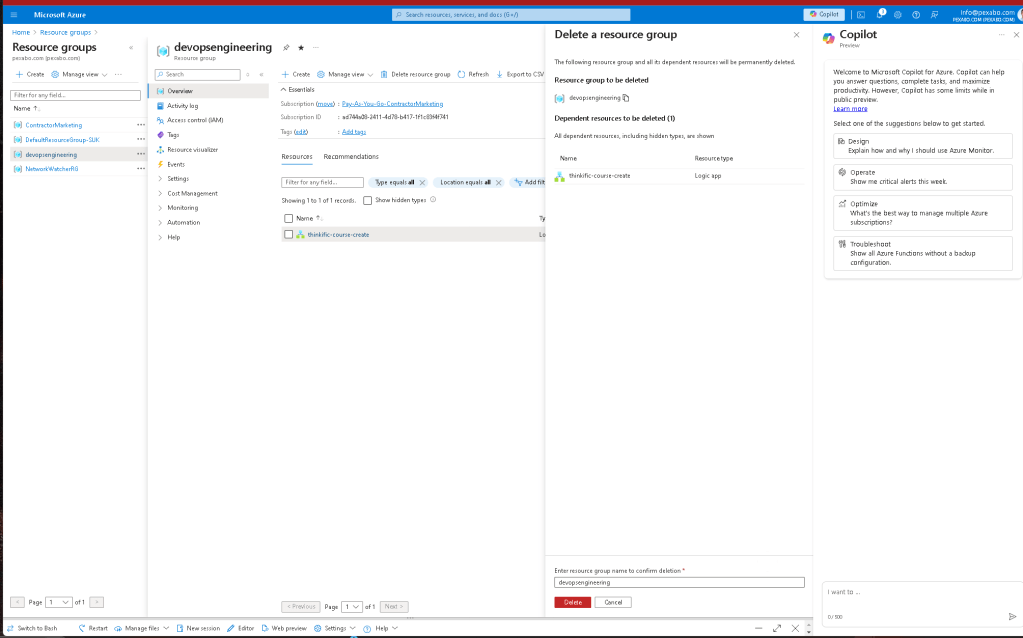Open DefaultResourceGroup-SUK resource group
Screen dimensions: 1023x638
point(62,140)
